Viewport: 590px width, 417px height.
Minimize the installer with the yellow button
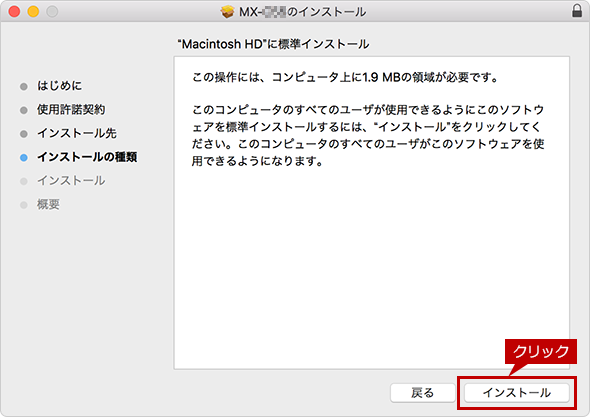point(33,11)
